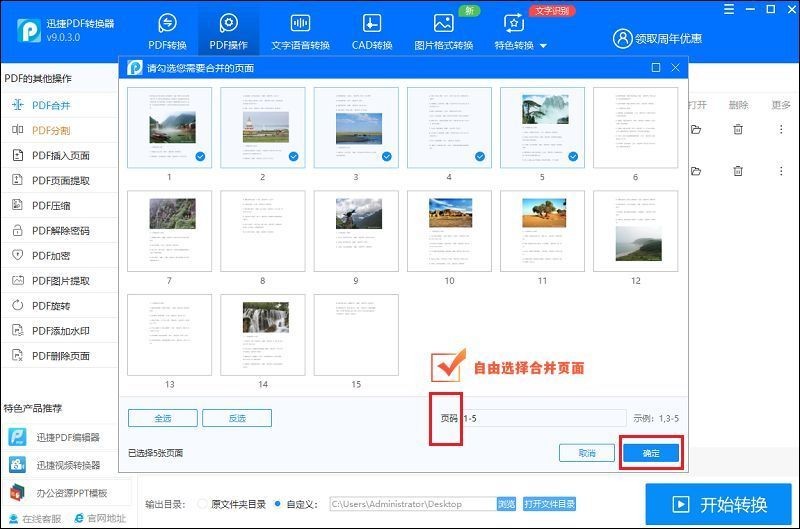Click the 迅捷PDF转换器 logo icon
The height and width of the screenshot is (530, 800).
click(29, 31)
